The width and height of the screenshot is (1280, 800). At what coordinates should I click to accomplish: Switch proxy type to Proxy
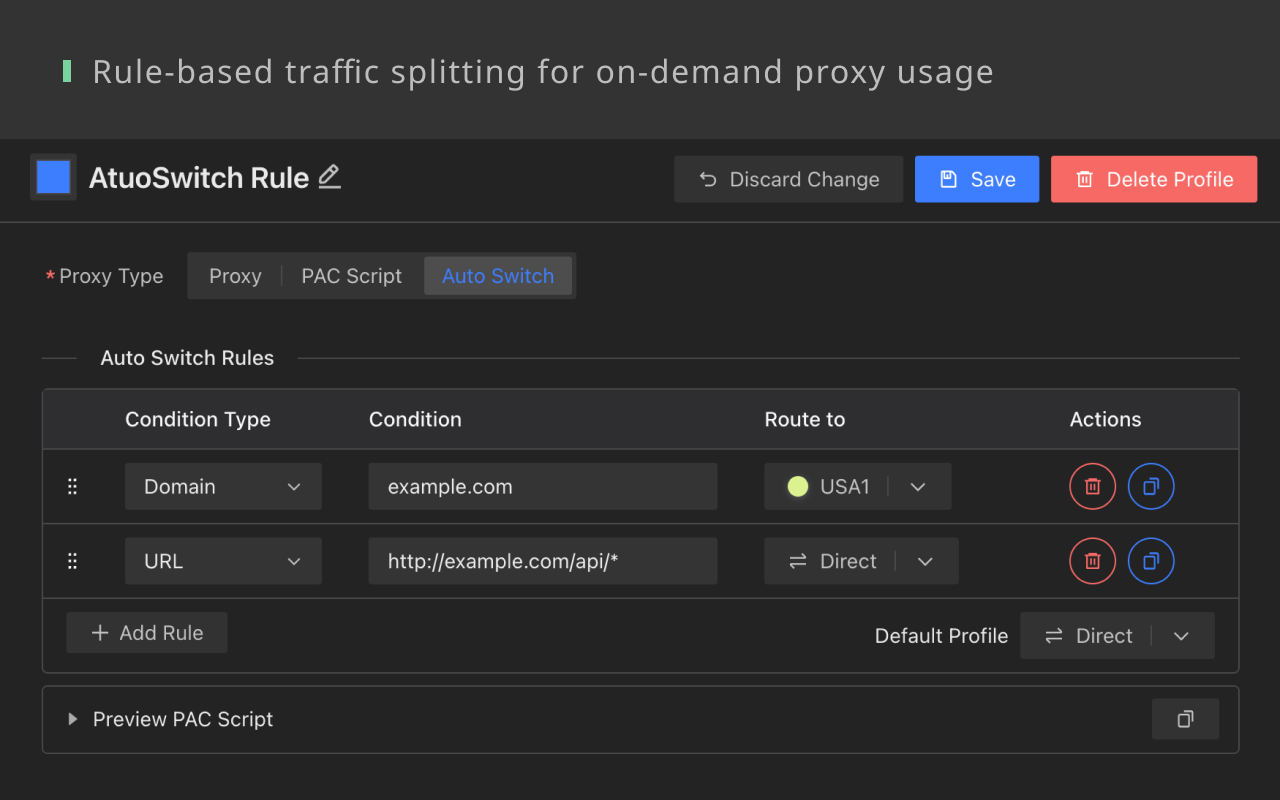[235, 276]
